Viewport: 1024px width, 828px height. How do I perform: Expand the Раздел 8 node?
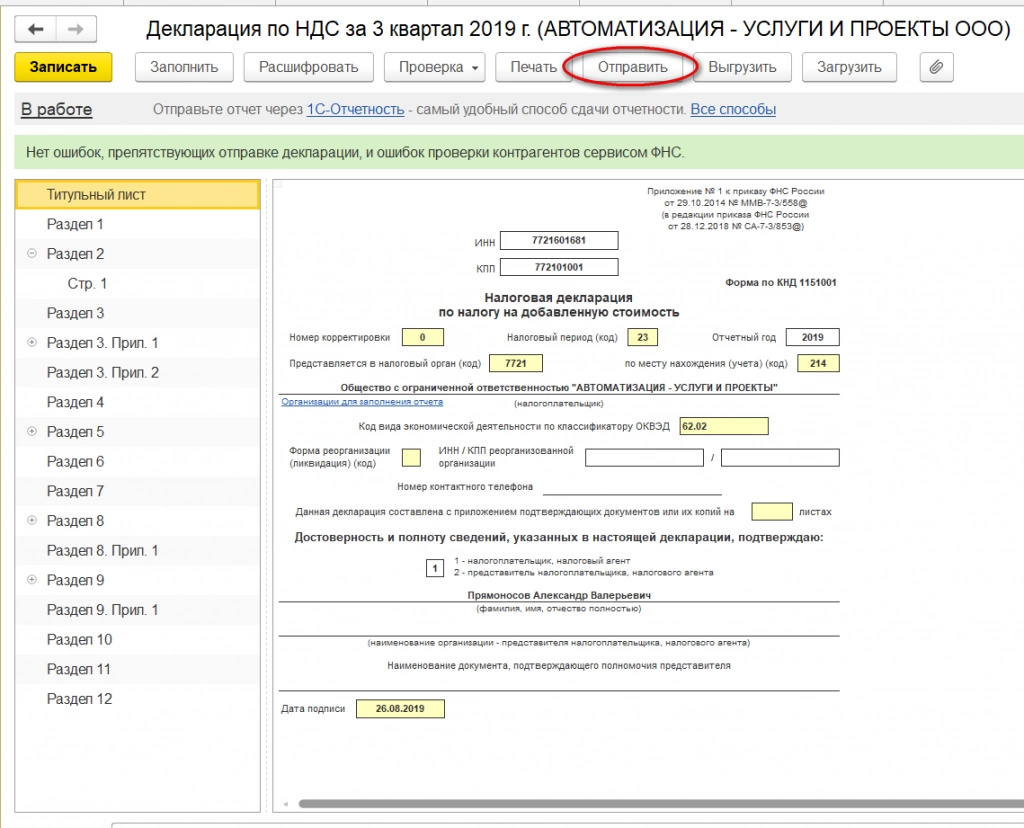point(31,520)
